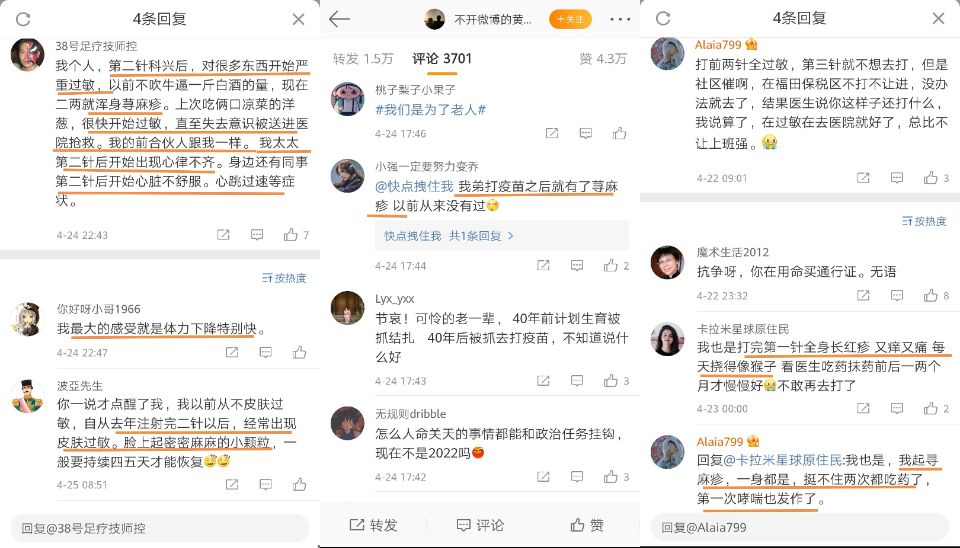The height and width of the screenshot is (548, 960).
Task: Refresh the left panel's 4条回复 thread
Action: [23, 19]
